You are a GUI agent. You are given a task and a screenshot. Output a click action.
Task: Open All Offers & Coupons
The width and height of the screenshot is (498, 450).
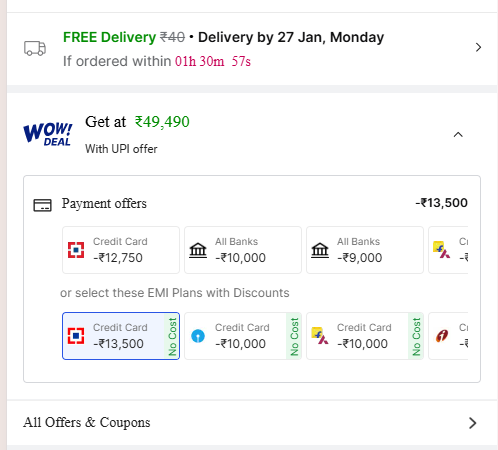(252, 423)
